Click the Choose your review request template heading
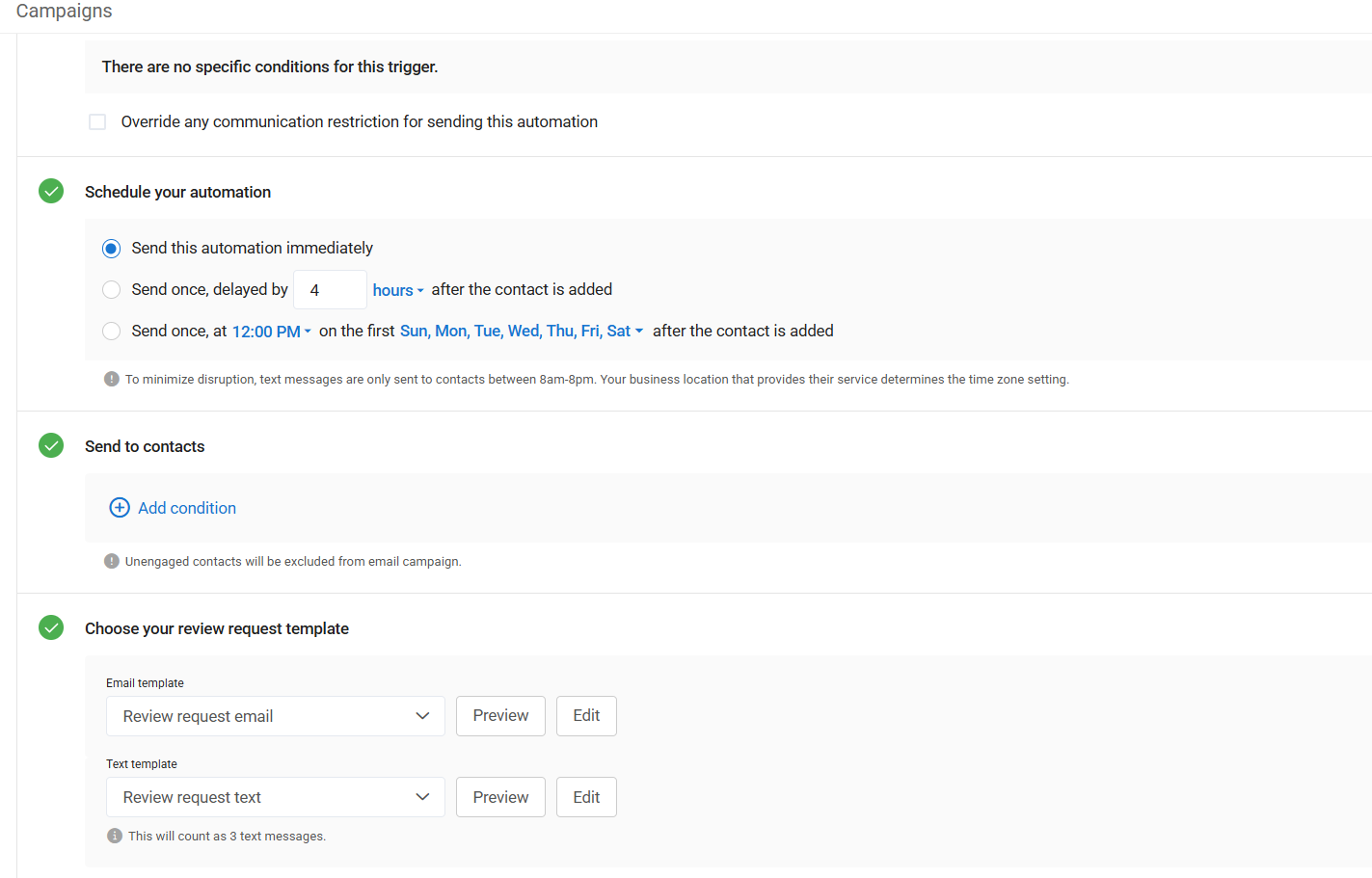Viewport: 1372px width, 878px height. (217, 628)
